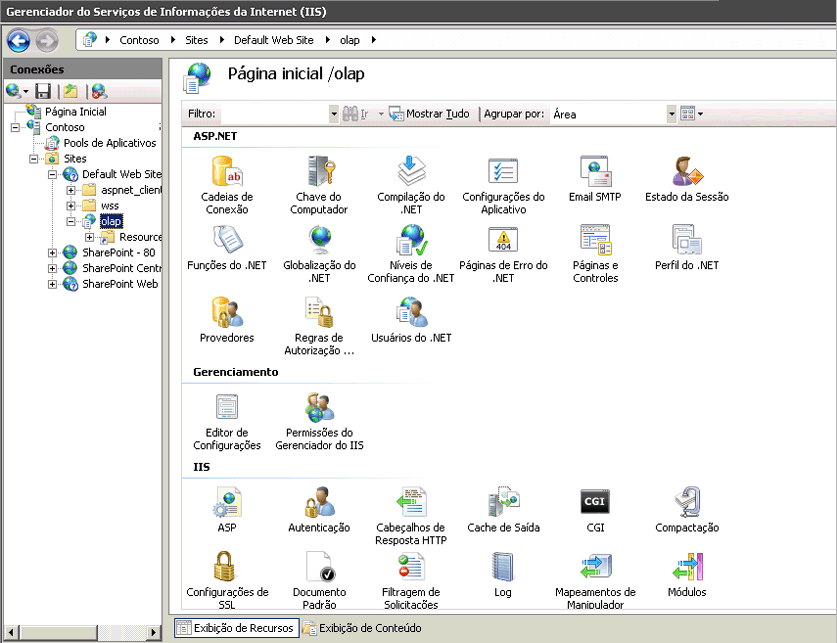Click Sites in the breadcrumb path
The image size is (837, 643).
(196, 40)
